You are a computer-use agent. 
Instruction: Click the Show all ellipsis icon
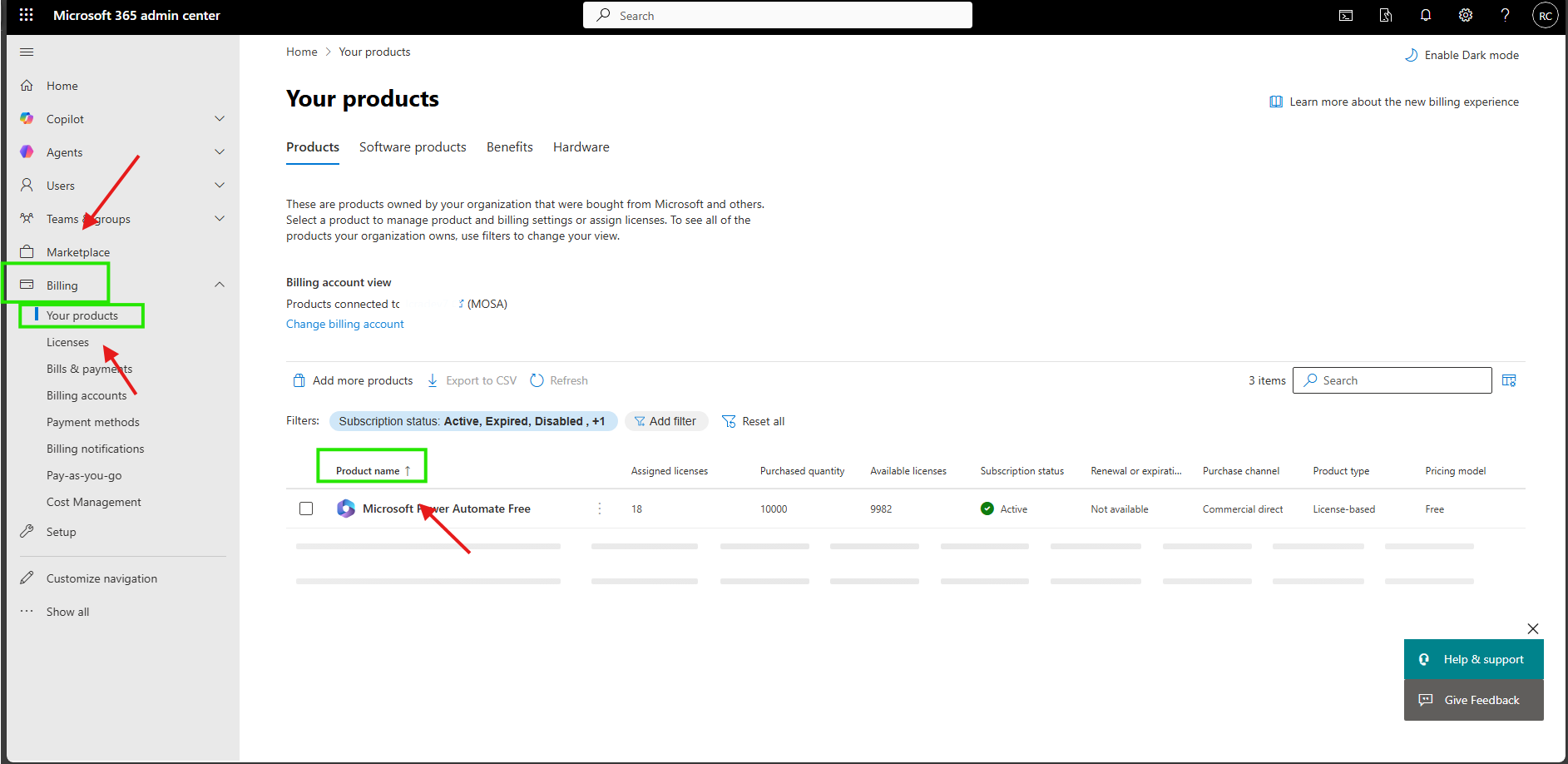coord(27,611)
